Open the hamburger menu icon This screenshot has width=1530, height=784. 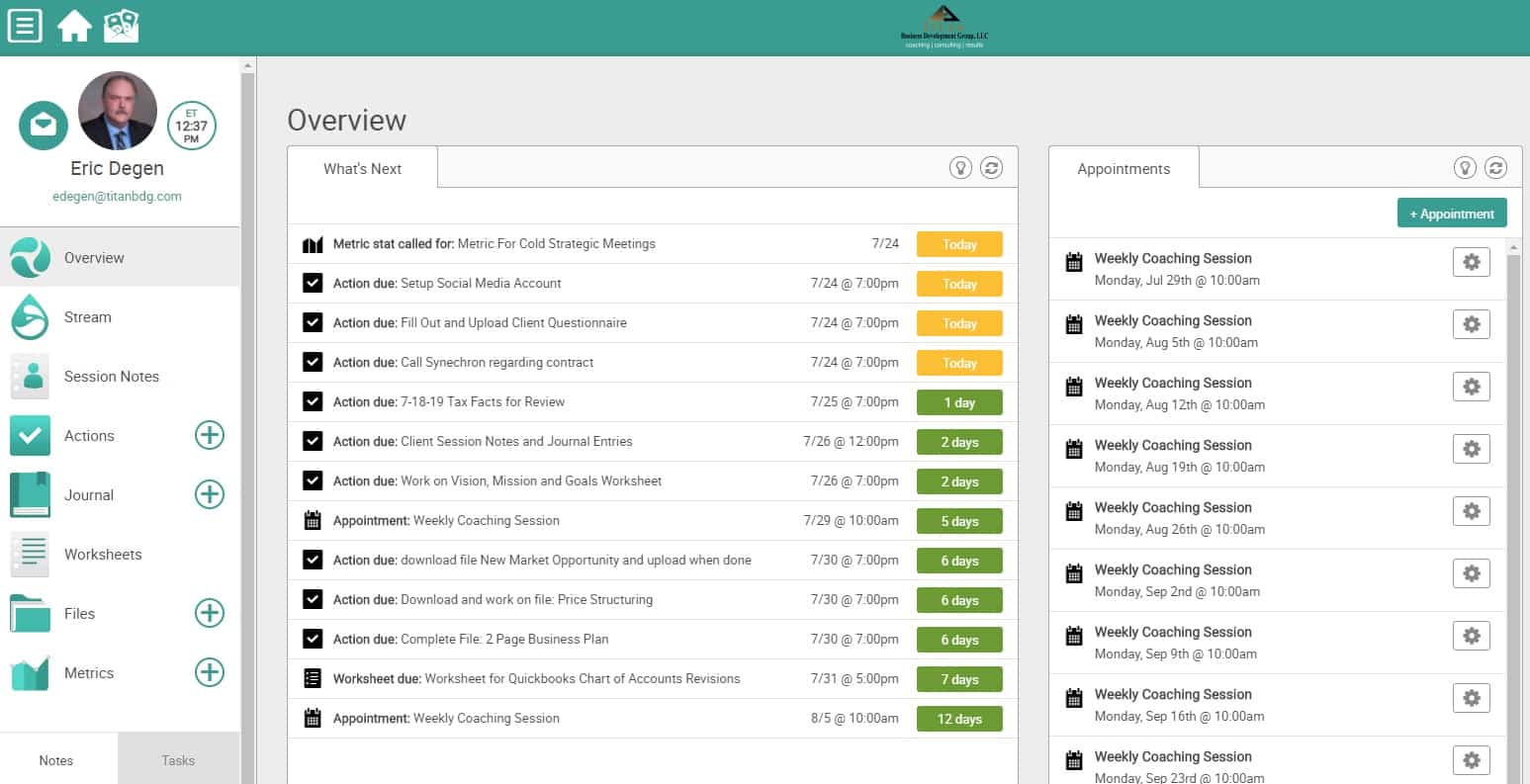point(25,26)
